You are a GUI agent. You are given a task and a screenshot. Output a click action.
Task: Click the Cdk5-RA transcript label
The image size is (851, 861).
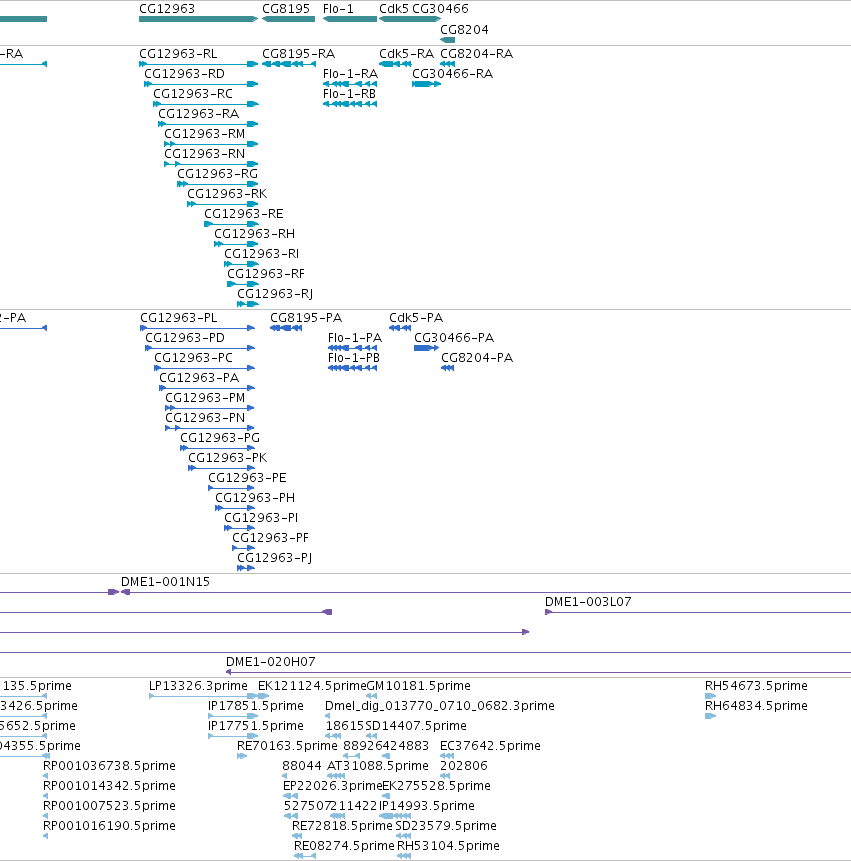tap(406, 54)
